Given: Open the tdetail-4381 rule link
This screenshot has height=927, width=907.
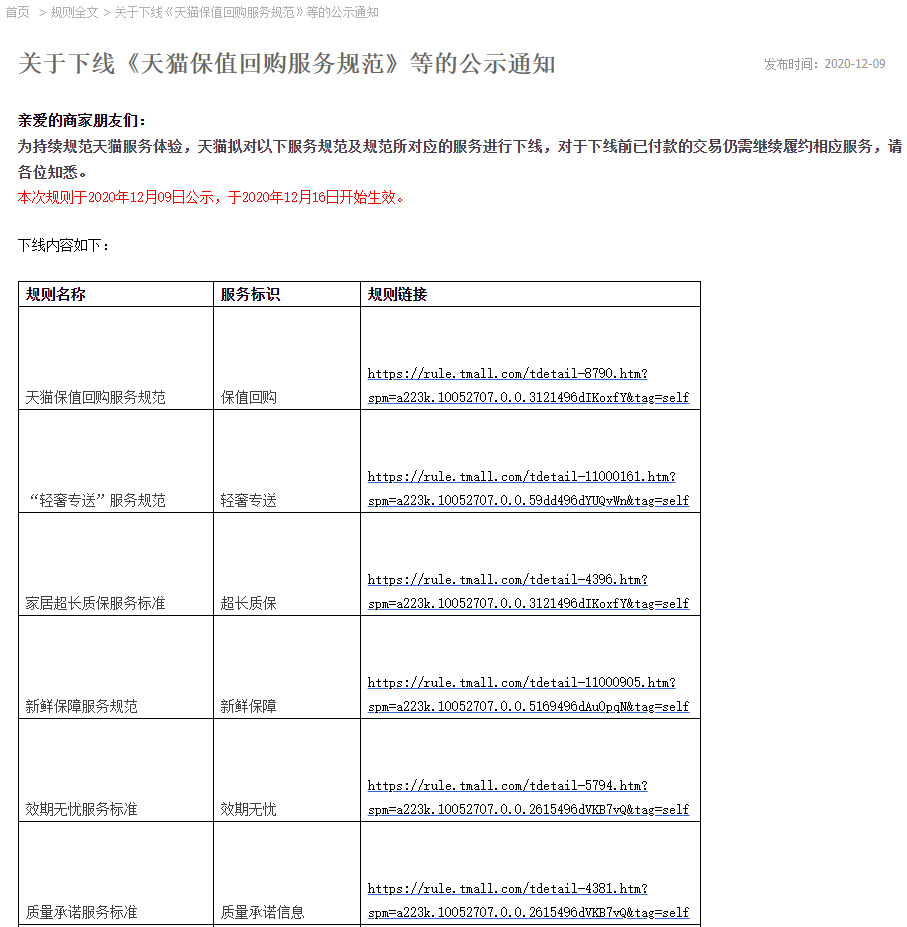Looking at the screenshot, I should 528,900.
